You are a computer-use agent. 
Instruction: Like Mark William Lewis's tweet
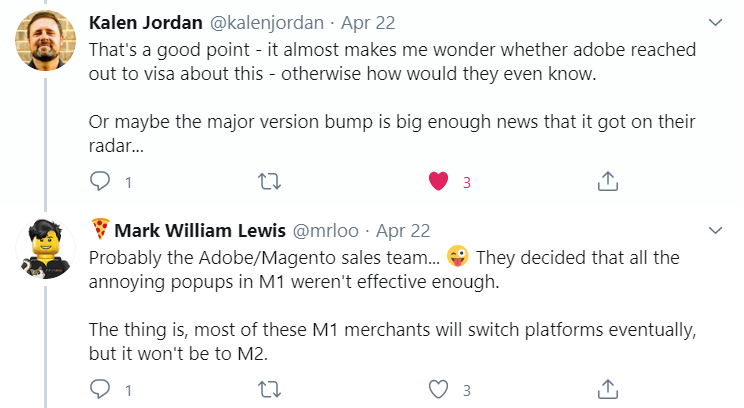pos(438,389)
